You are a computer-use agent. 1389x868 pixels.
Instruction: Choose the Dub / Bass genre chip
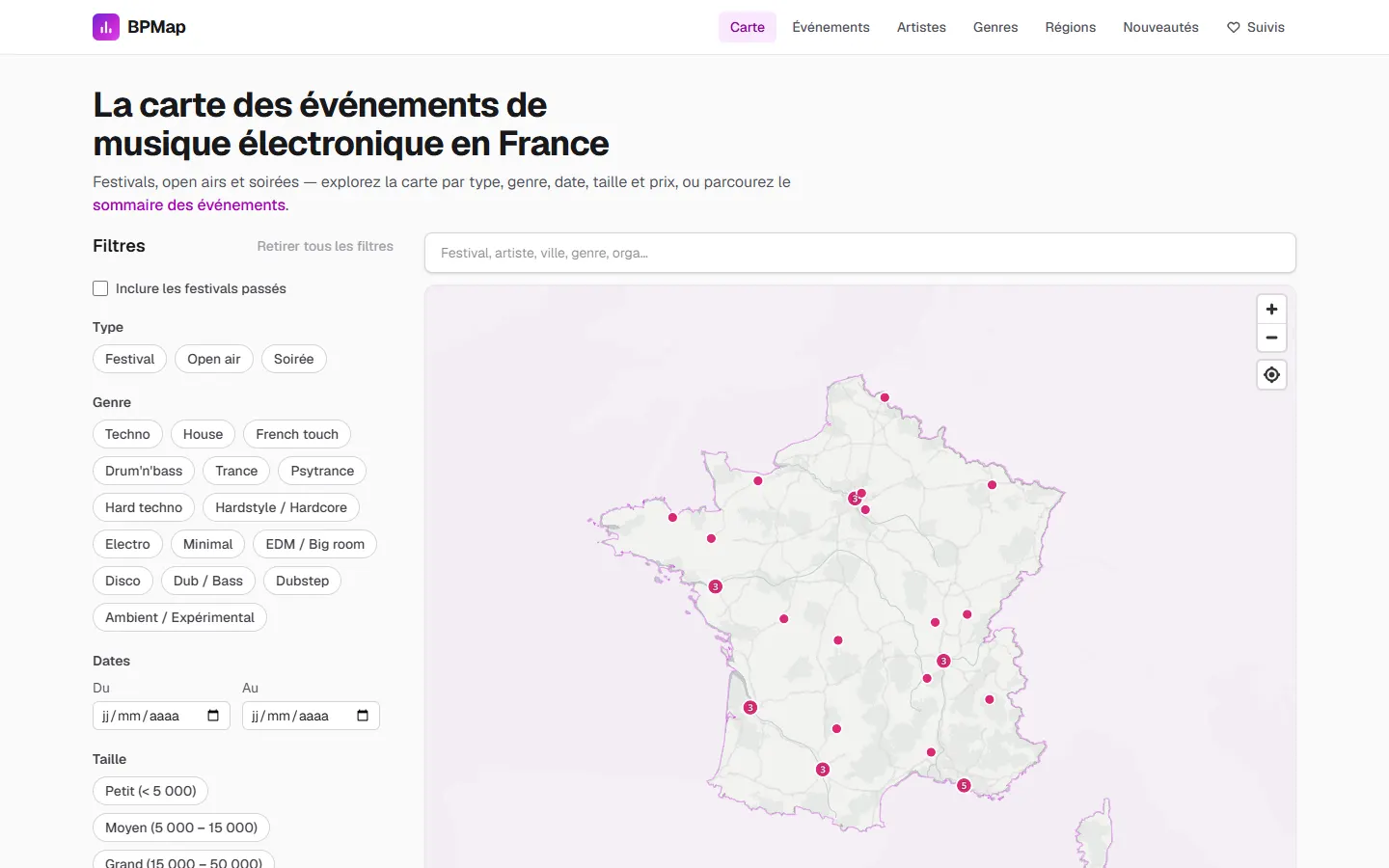[208, 581]
